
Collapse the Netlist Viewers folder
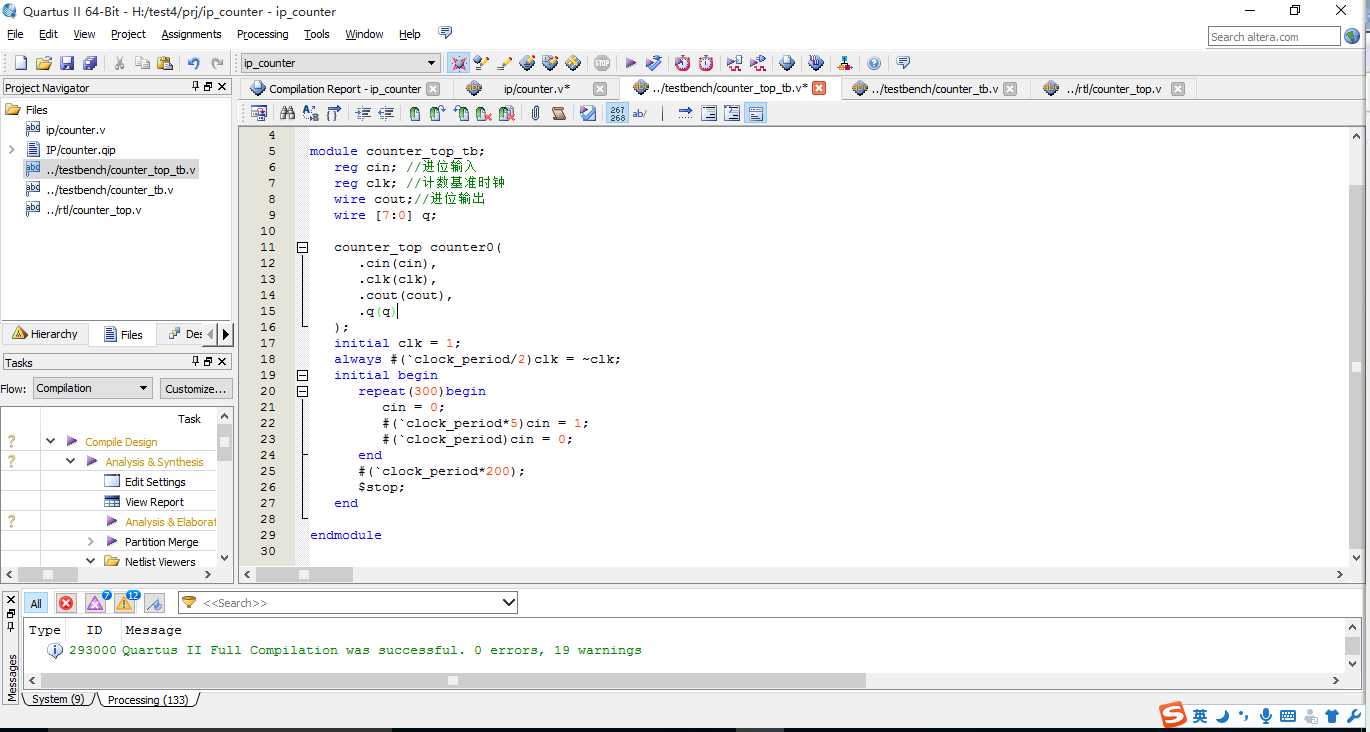[x=90, y=561]
